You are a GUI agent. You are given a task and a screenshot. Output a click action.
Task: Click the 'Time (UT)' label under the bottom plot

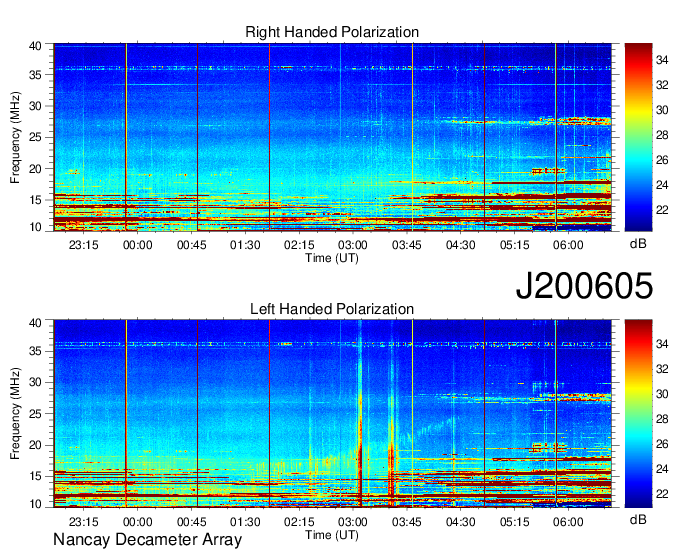coord(332,535)
